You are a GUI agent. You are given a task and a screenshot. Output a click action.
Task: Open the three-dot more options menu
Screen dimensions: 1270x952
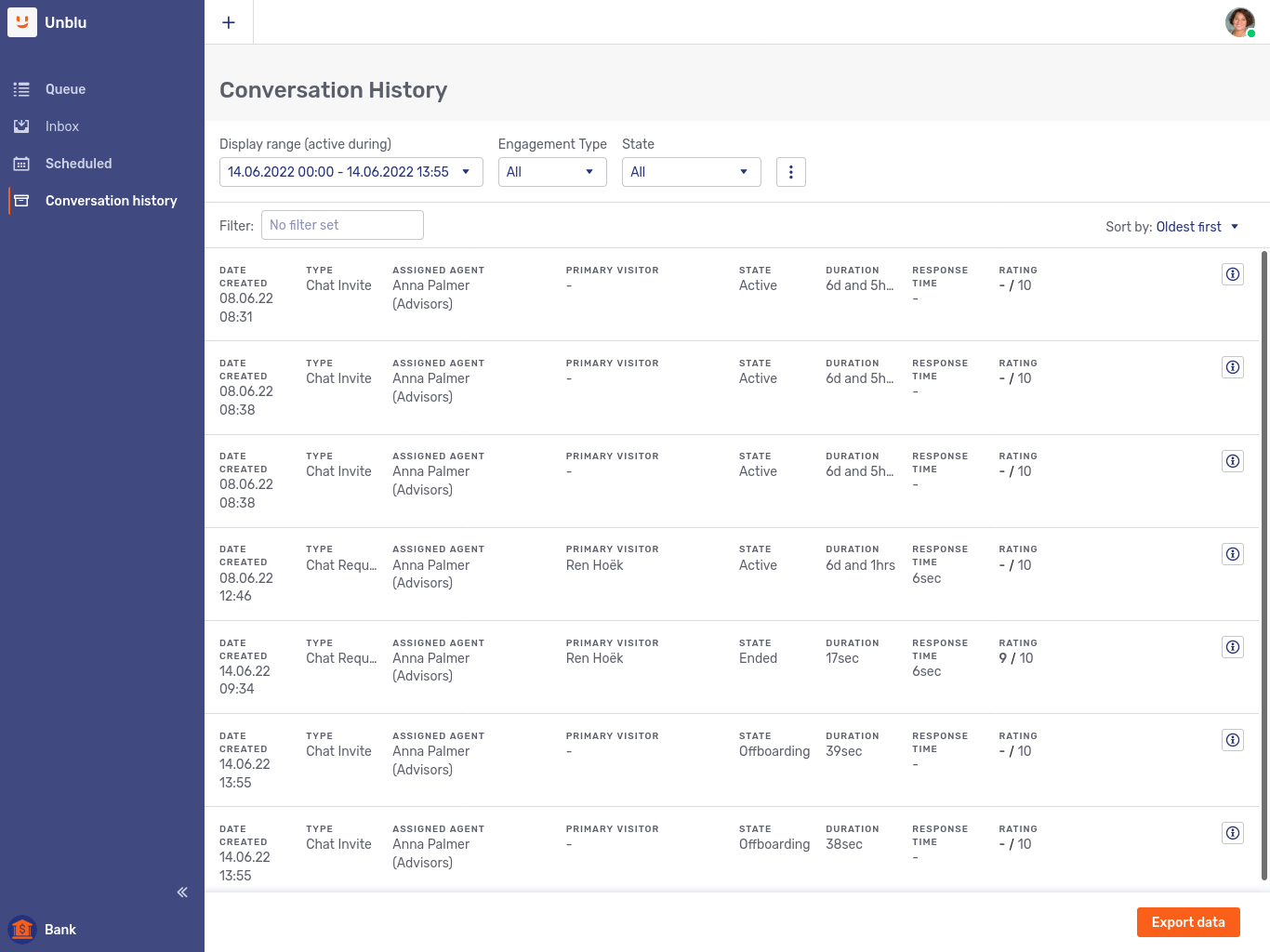(790, 172)
